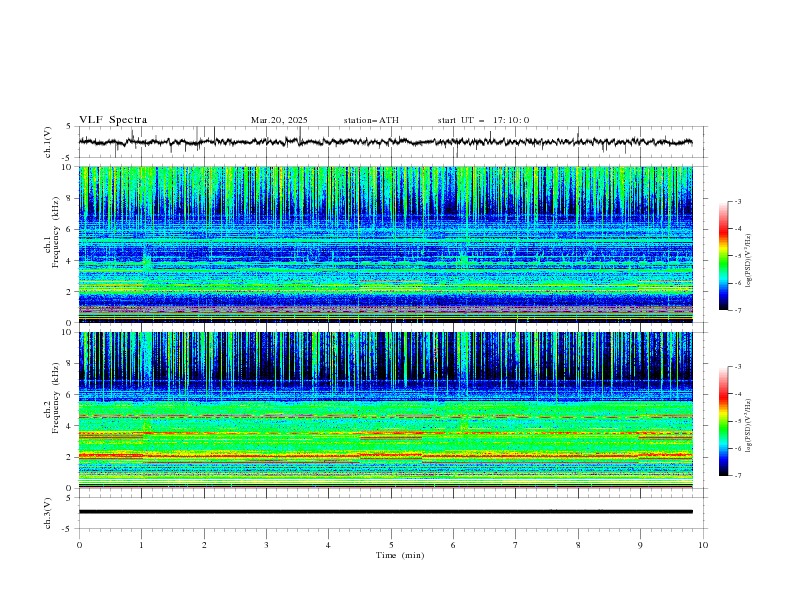The image size is (792, 612).
Task: Click the ch.3 flat waveform trace
Action: [385, 512]
